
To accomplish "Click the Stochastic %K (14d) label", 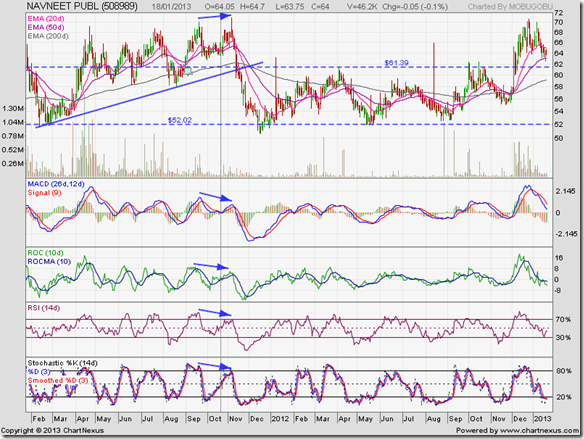I will [x=62, y=363].
